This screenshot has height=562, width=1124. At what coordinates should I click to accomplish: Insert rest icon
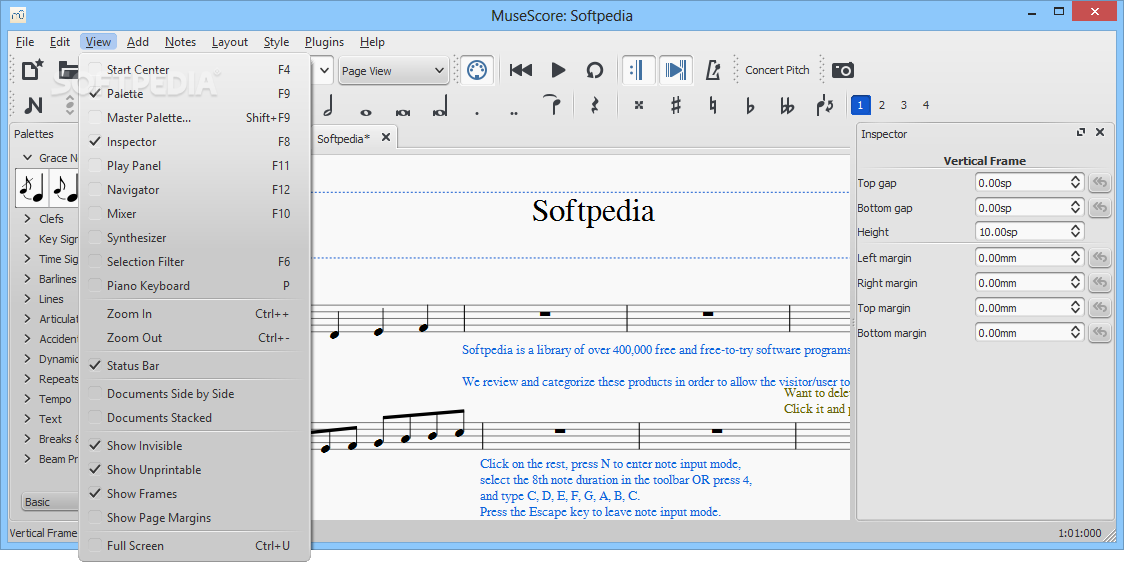point(594,105)
